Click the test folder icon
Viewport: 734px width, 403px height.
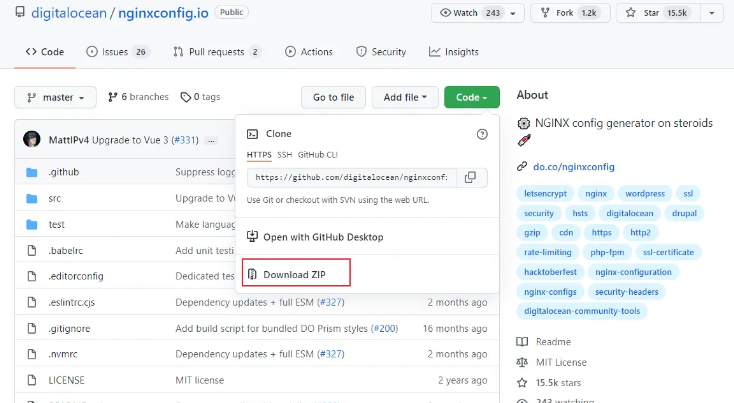coord(32,225)
